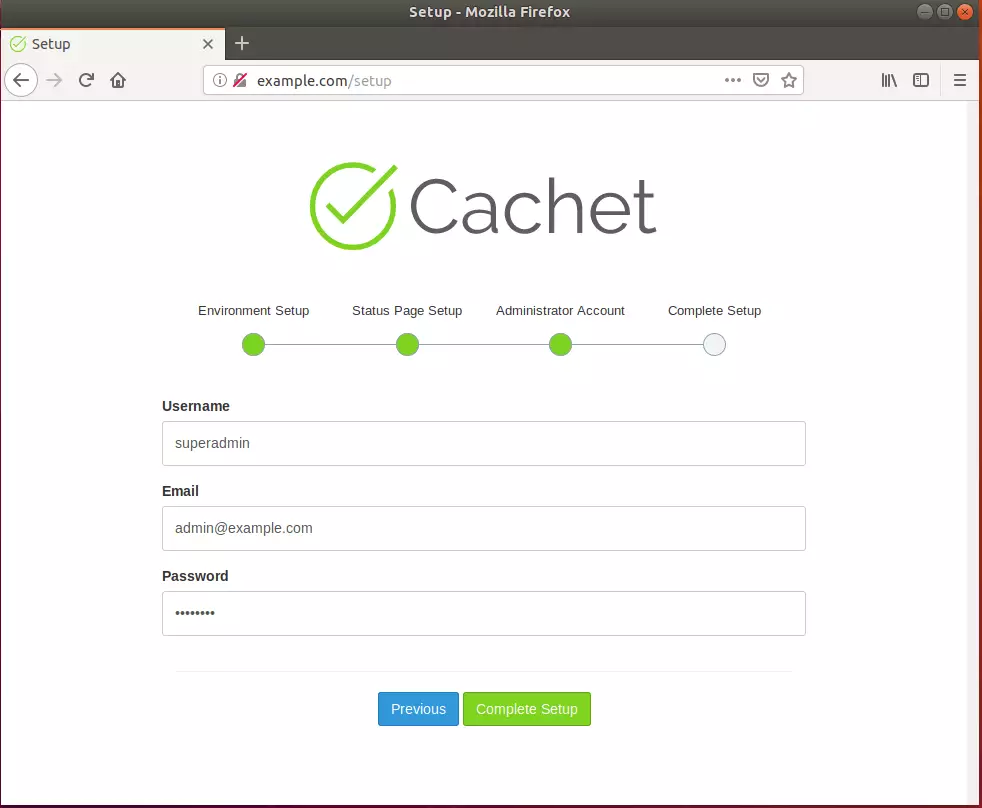Open a new tab with plus

242,43
